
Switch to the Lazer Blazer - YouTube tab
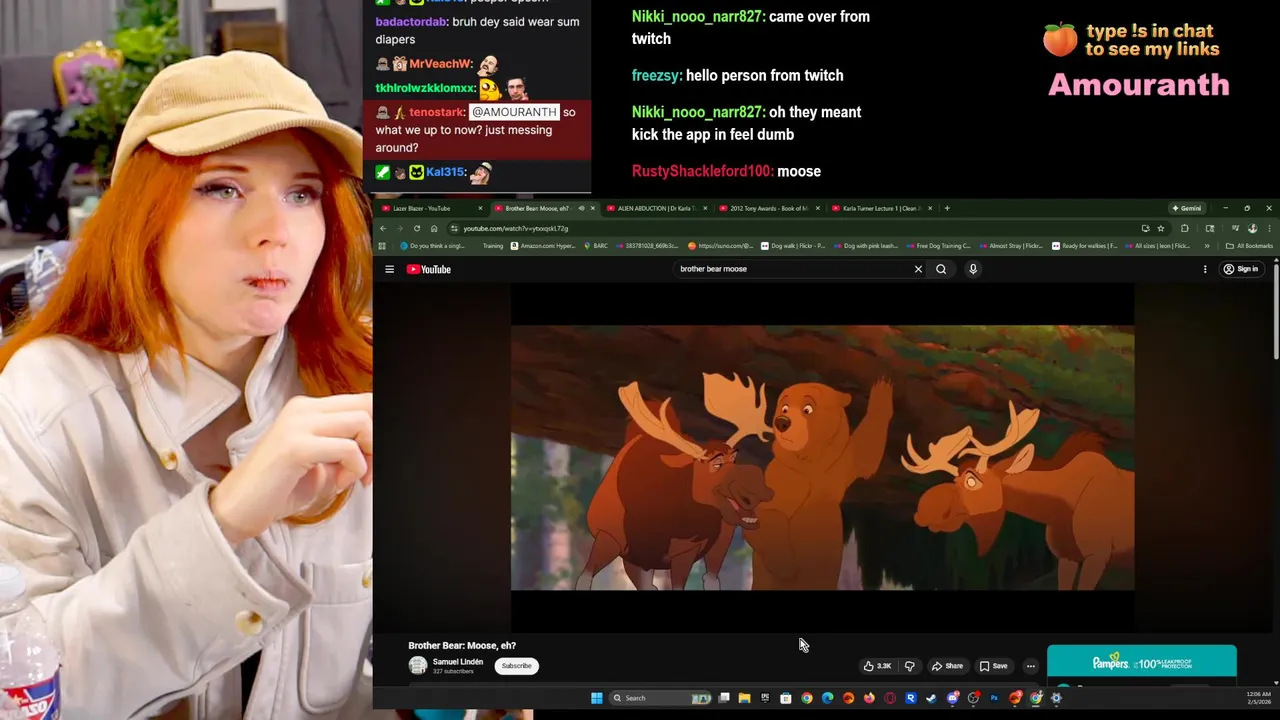click(x=428, y=208)
